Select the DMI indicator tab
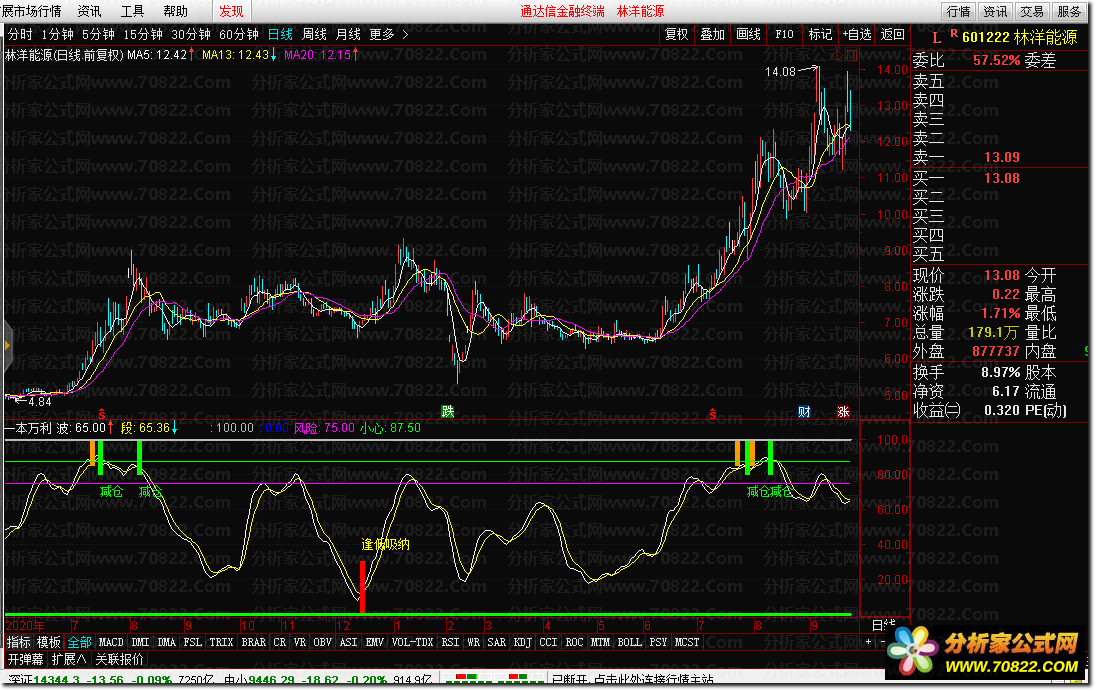The image size is (1097, 691). point(141,641)
